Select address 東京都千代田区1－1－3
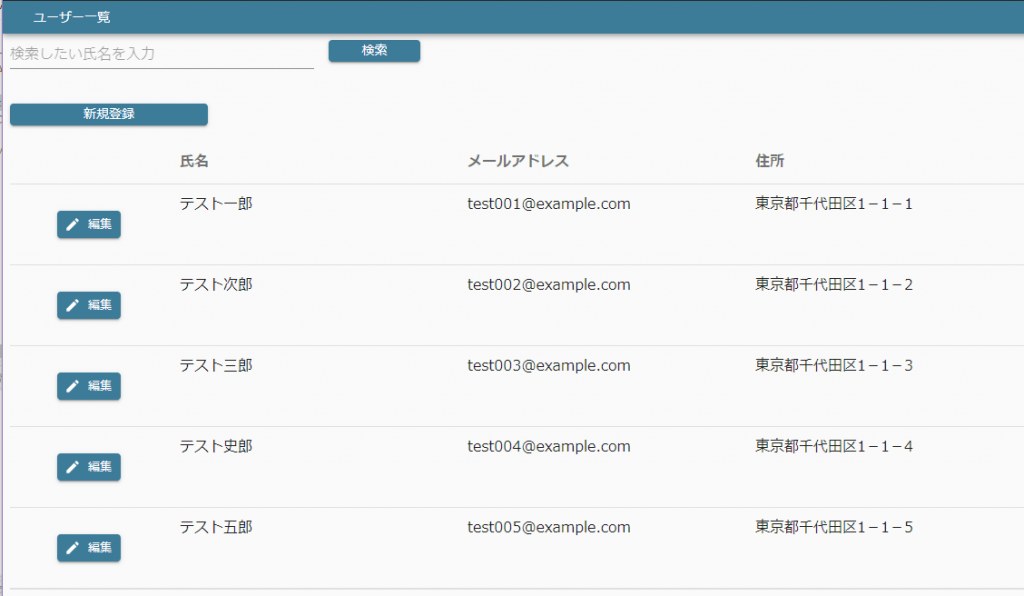Image resolution: width=1024 pixels, height=596 pixels. tap(834, 366)
